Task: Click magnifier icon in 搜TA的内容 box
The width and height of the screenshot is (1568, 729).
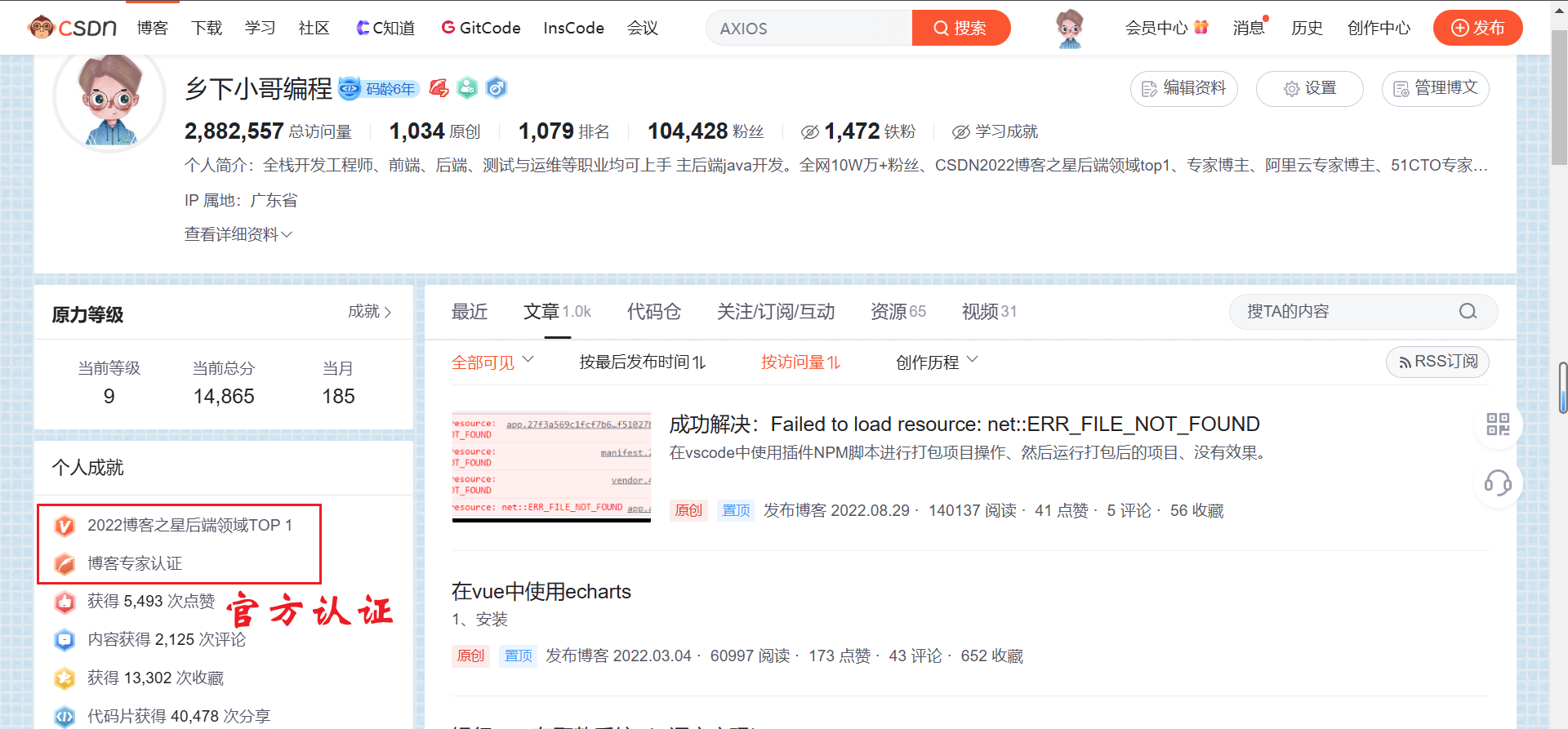Action: 1468,312
